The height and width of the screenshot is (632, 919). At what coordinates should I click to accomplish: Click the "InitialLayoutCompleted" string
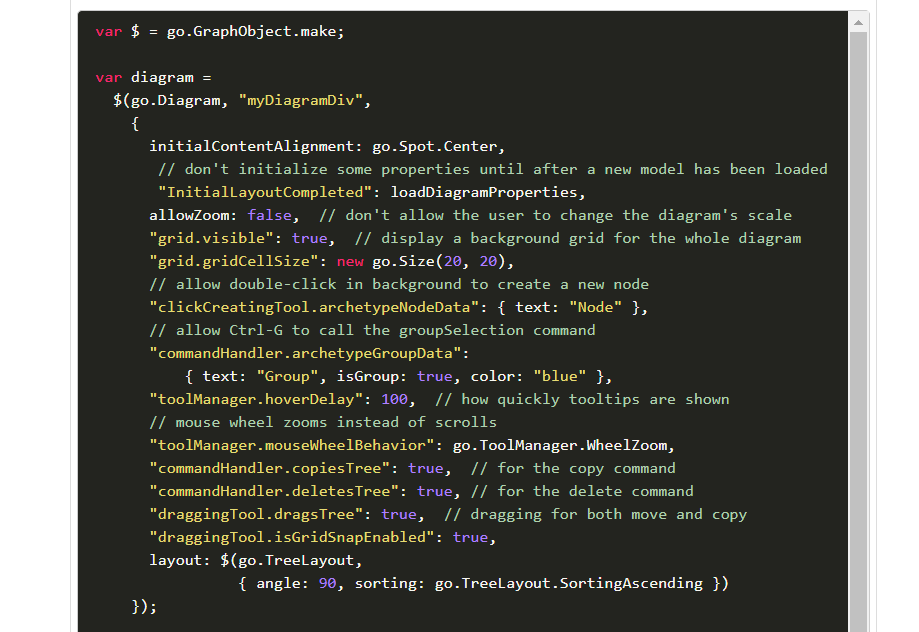coord(265,192)
